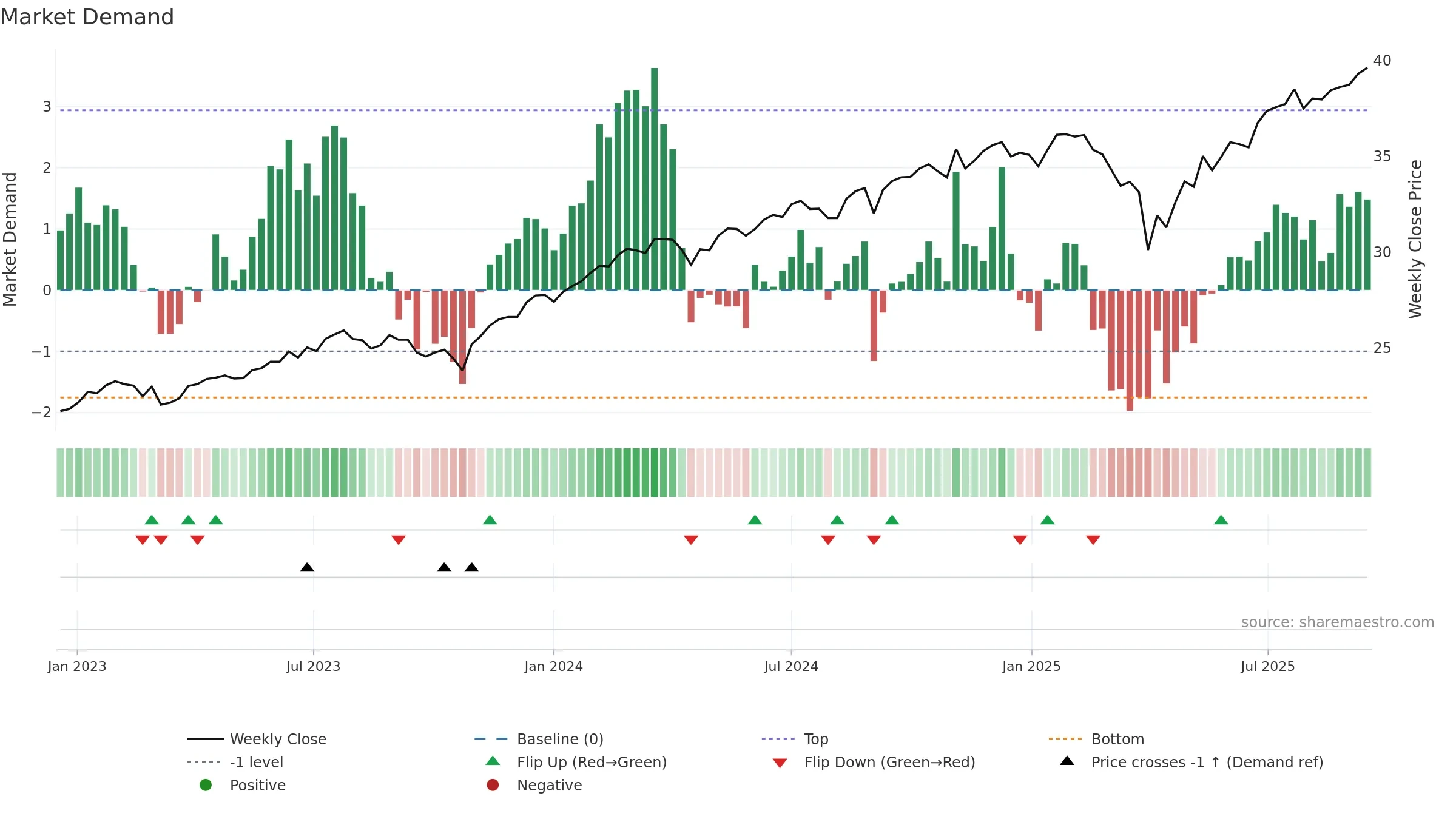This screenshot has height=819, width=1456.
Task: Click the Jul 2023 axis label
Action: [x=313, y=666]
